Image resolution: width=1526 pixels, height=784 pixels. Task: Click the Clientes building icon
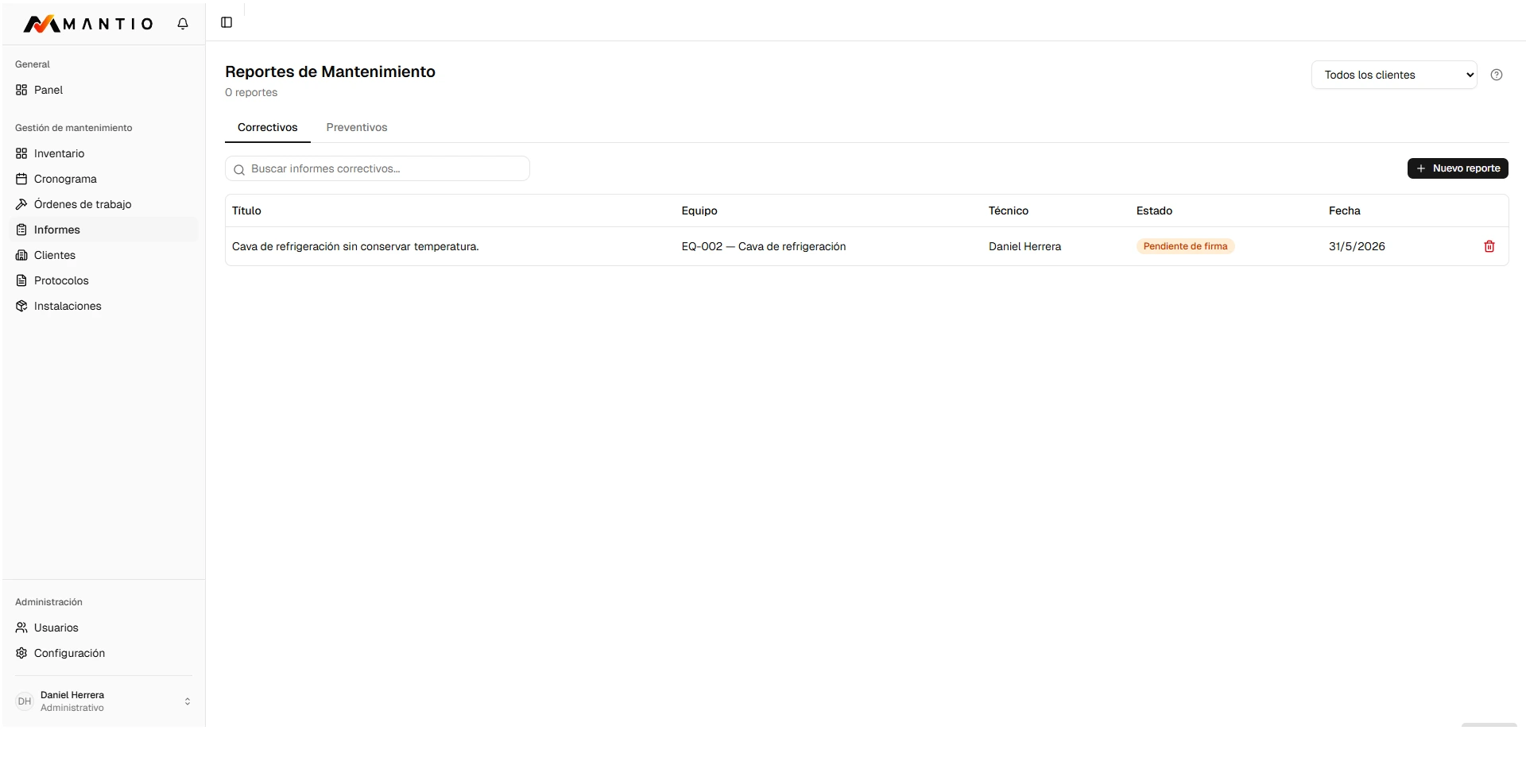(21, 255)
